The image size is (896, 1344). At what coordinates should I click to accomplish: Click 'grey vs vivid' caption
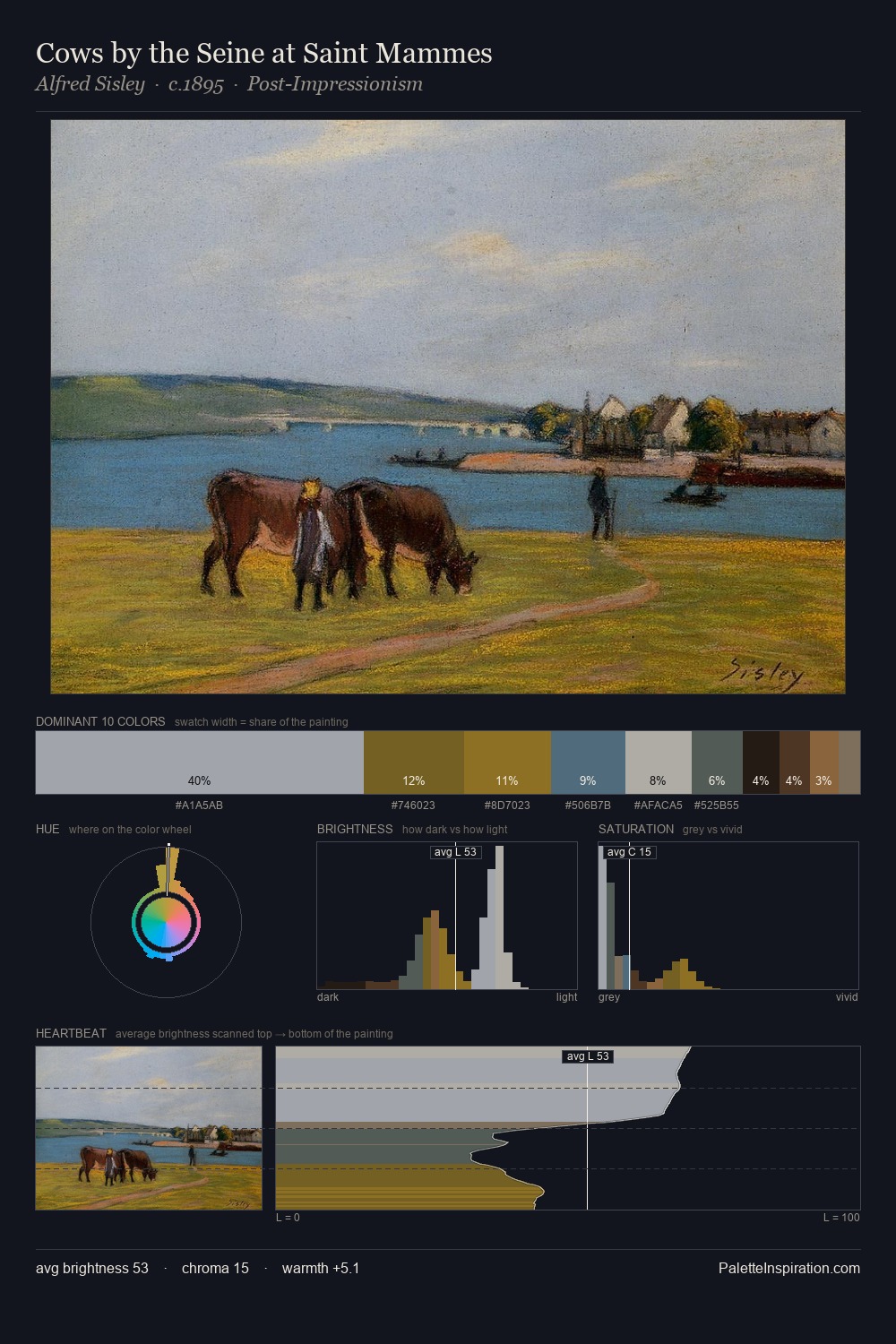click(x=712, y=830)
